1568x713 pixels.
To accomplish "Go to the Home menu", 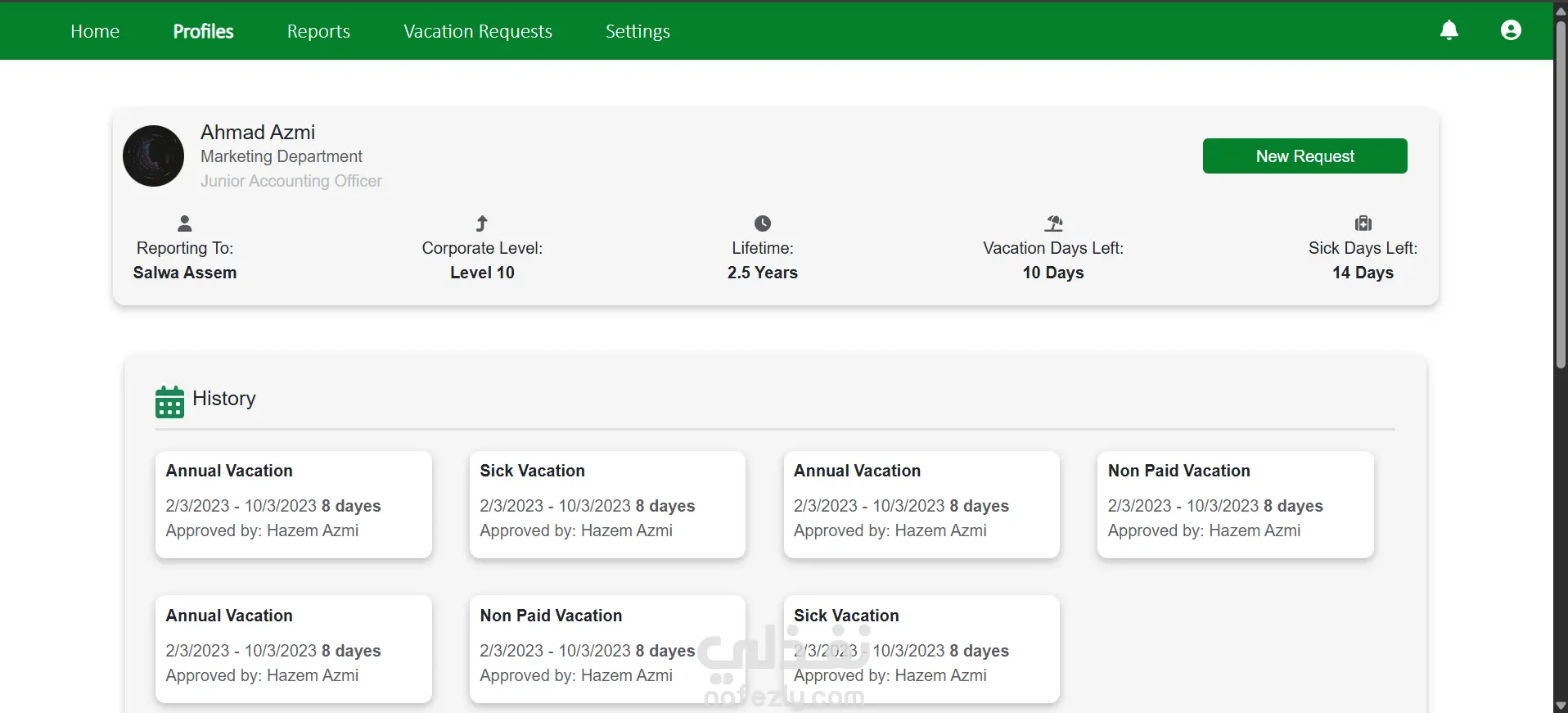I will pyautogui.click(x=95, y=31).
